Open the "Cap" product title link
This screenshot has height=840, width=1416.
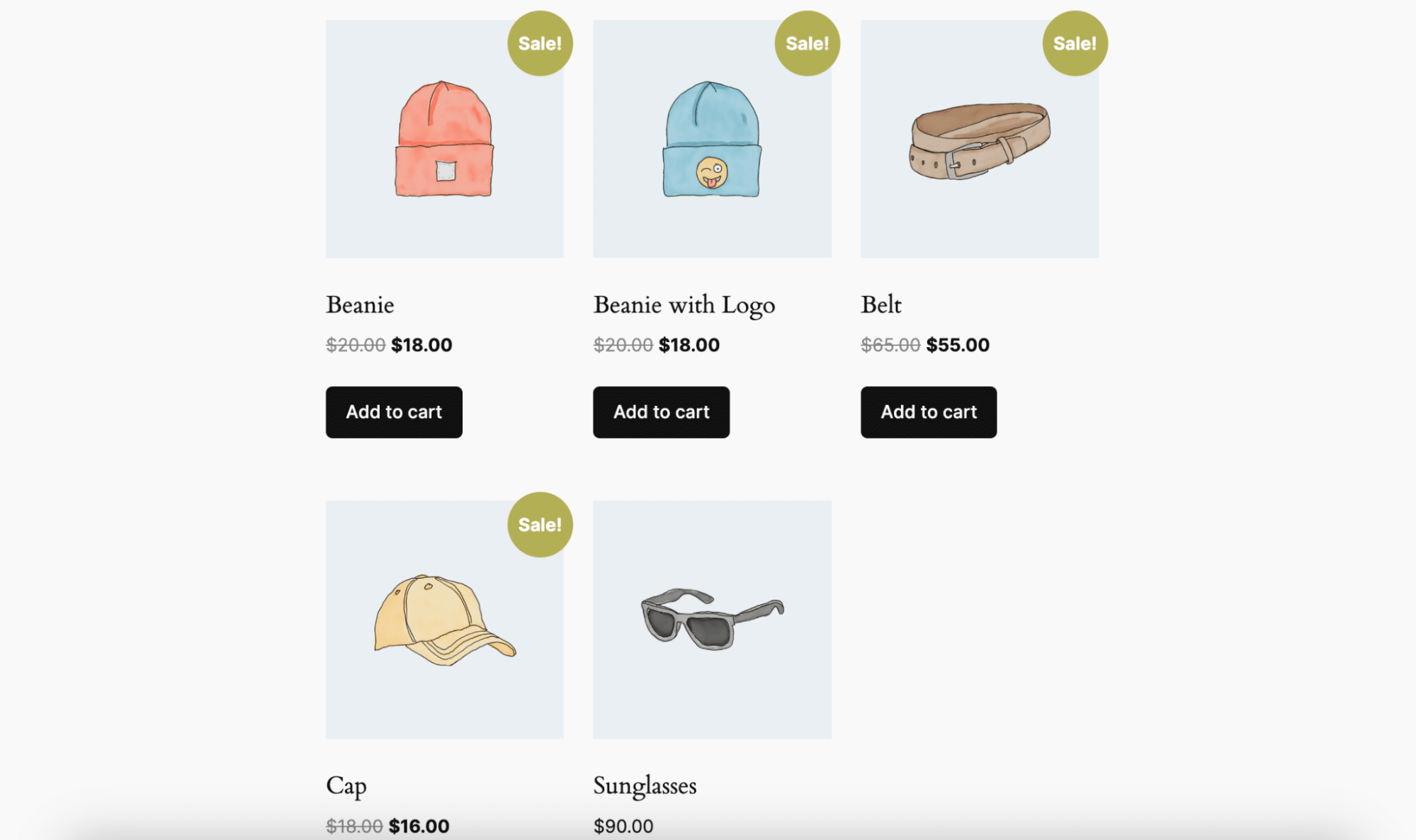click(346, 785)
